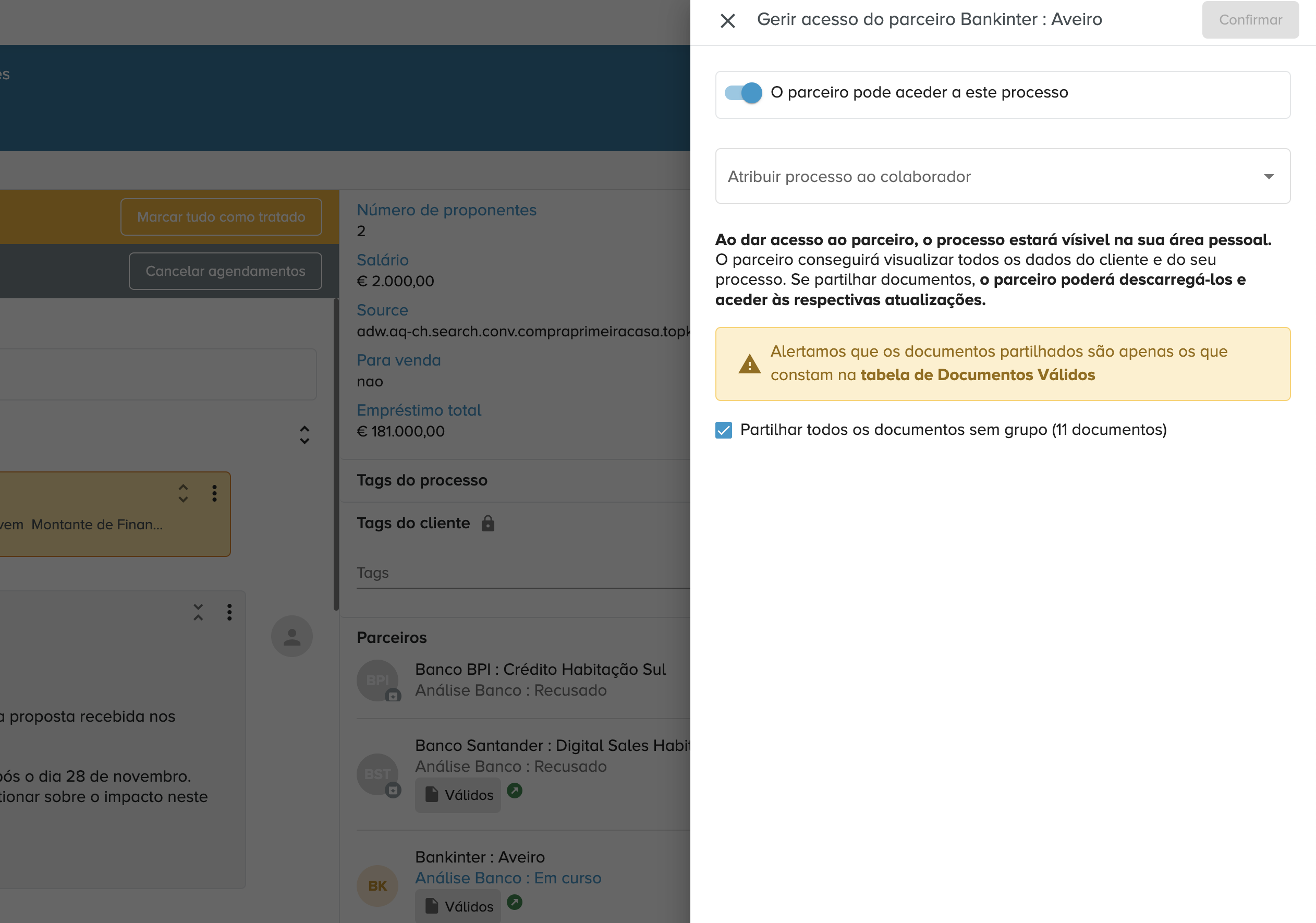Click green arrow icon next to Santander Válidos

coord(515,791)
